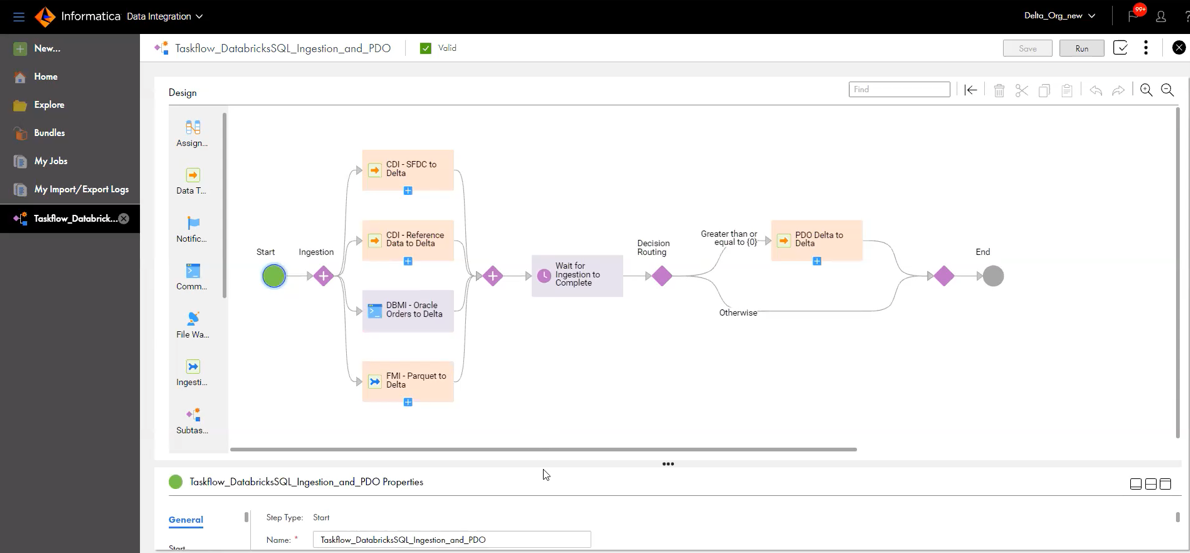Open the Delta_Org_new organization dropdown
Image resolution: width=1190 pixels, height=553 pixels.
pyautogui.click(x=1059, y=16)
